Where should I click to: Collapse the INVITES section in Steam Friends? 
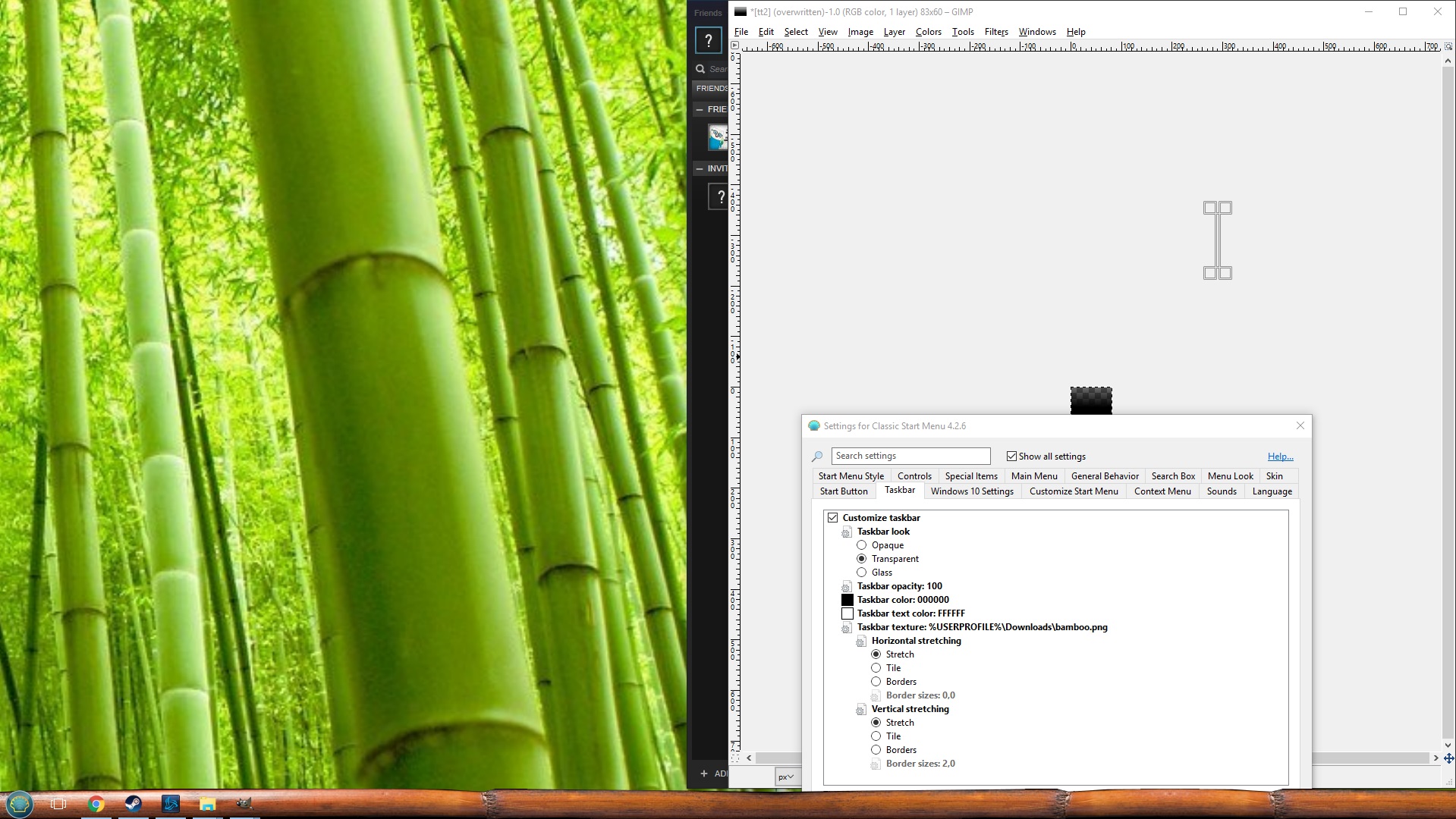click(700, 168)
